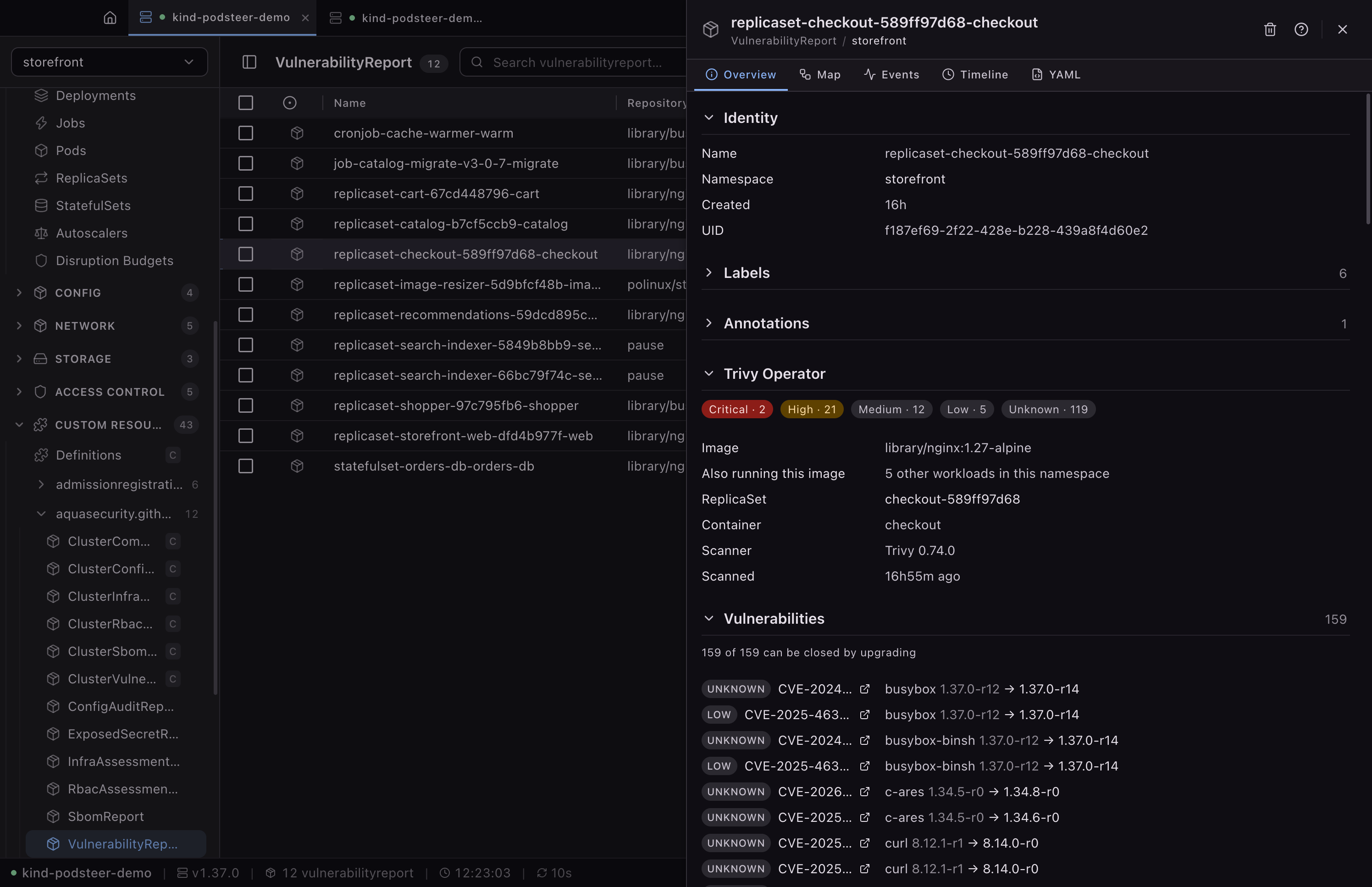This screenshot has width=1372, height=887.
Task: Open external link for first c-ares CVE-2026
Action: point(864,792)
